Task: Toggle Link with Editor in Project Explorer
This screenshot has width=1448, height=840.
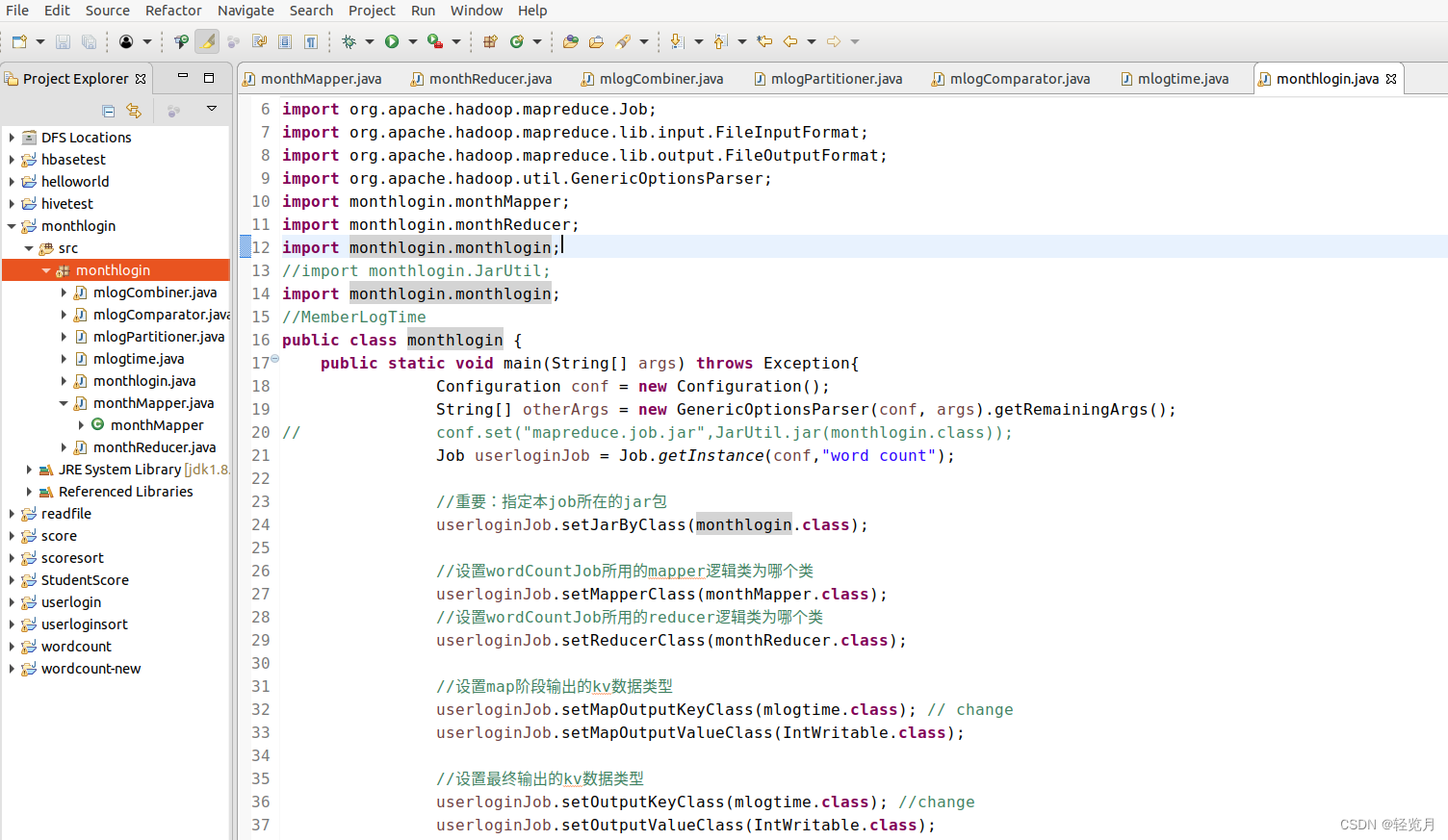Action: tap(133, 110)
